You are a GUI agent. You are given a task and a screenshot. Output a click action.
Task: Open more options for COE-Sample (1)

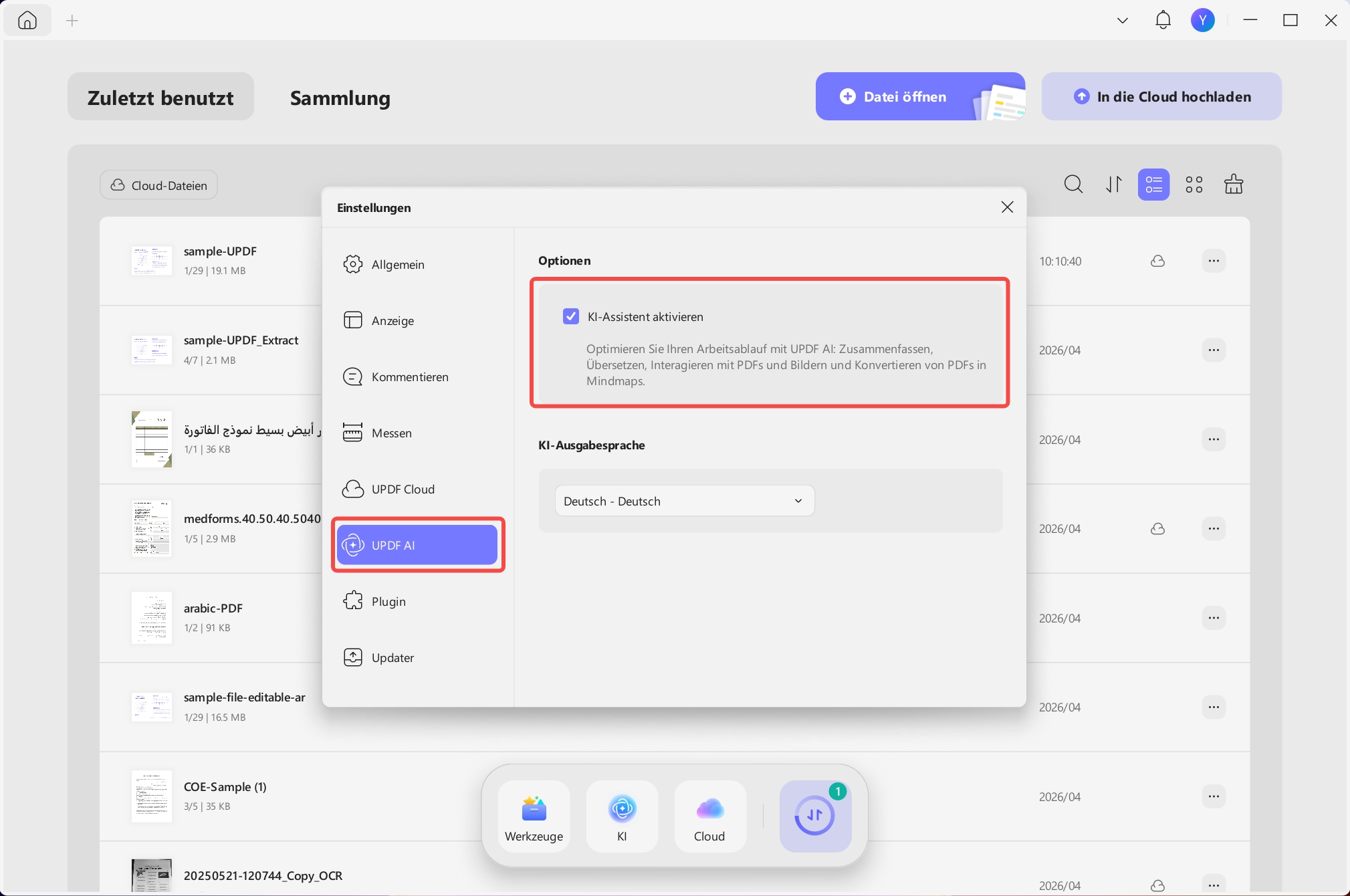(x=1214, y=796)
